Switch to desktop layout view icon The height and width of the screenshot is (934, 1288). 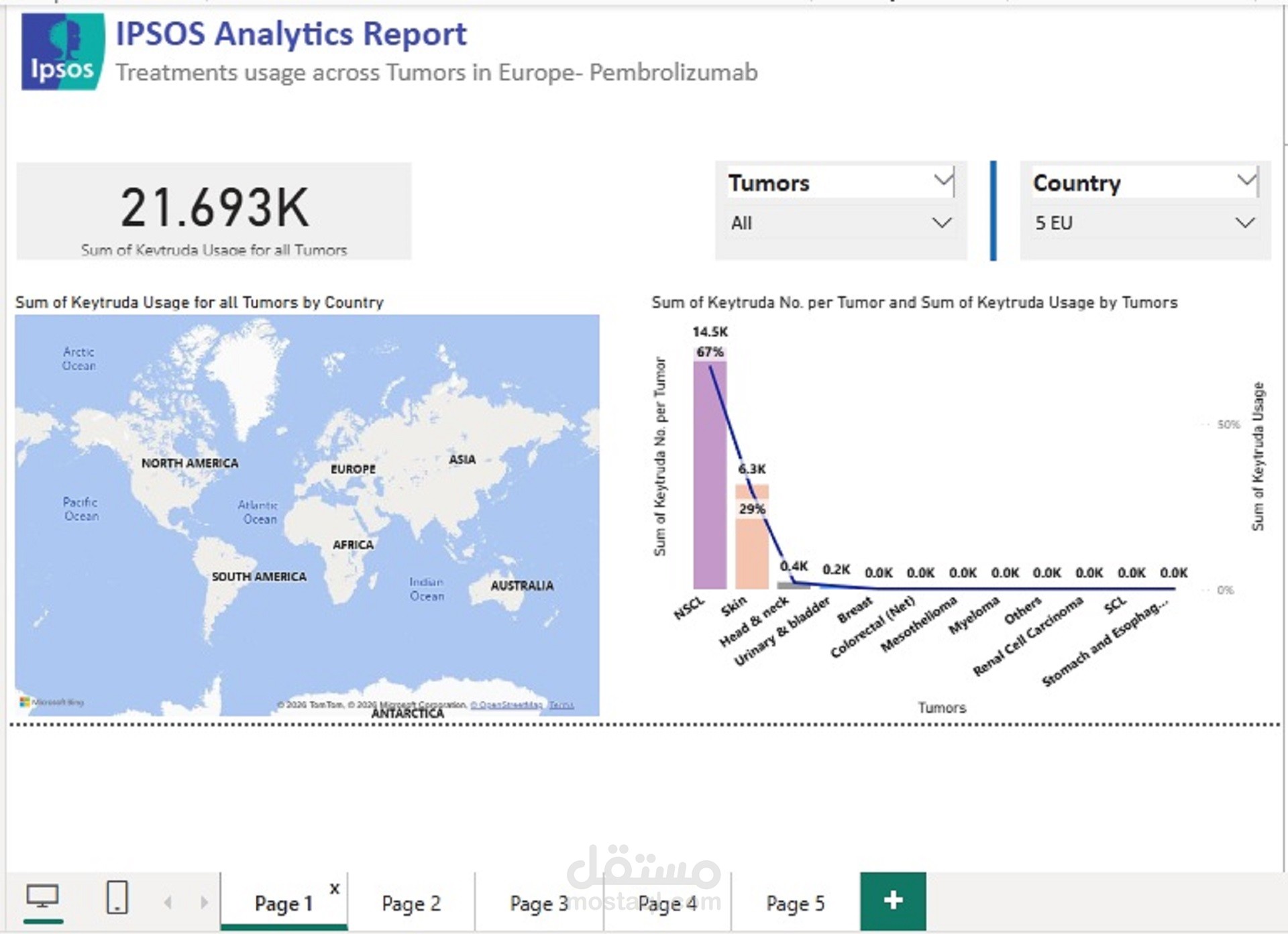click(x=42, y=896)
